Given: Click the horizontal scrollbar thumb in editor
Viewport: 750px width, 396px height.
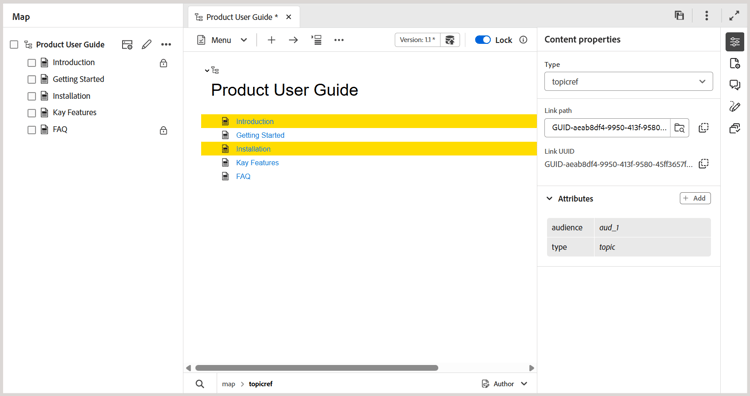Looking at the screenshot, I should tap(317, 368).
